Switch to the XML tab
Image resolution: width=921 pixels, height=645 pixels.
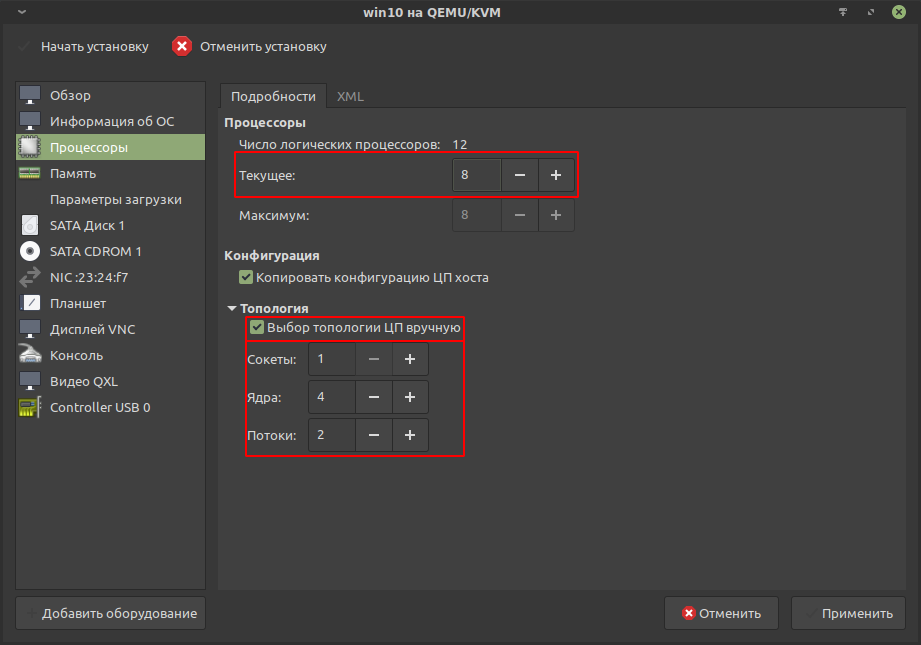click(x=350, y=97)
